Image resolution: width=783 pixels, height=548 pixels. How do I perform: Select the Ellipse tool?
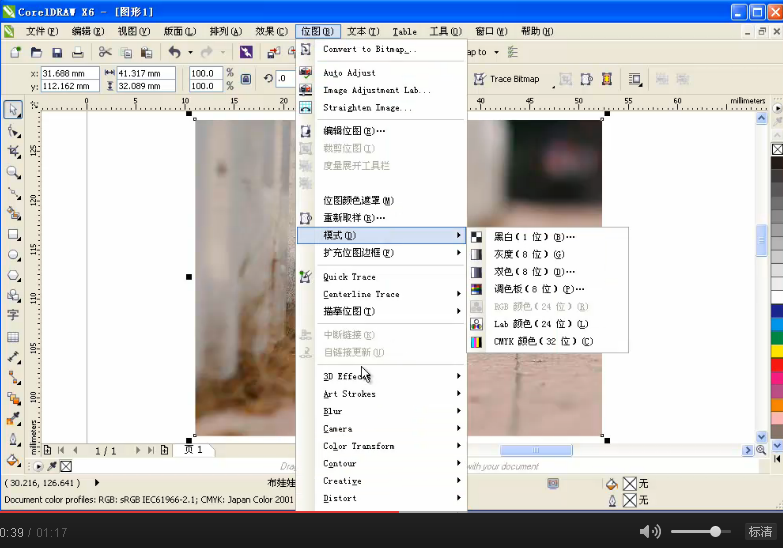(x=13, y=255)
